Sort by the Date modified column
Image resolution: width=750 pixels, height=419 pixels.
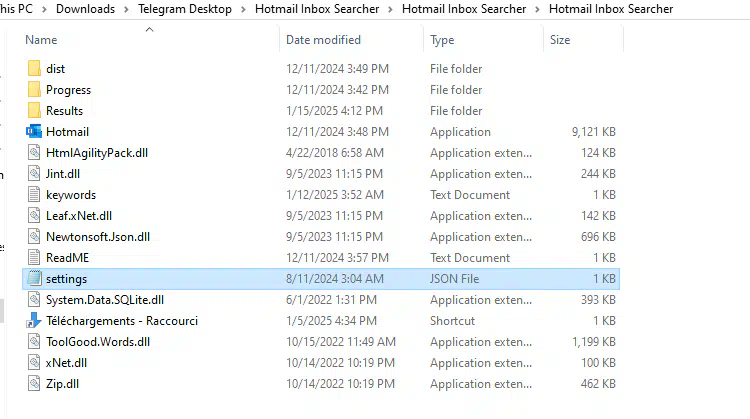tap(323, 40)
